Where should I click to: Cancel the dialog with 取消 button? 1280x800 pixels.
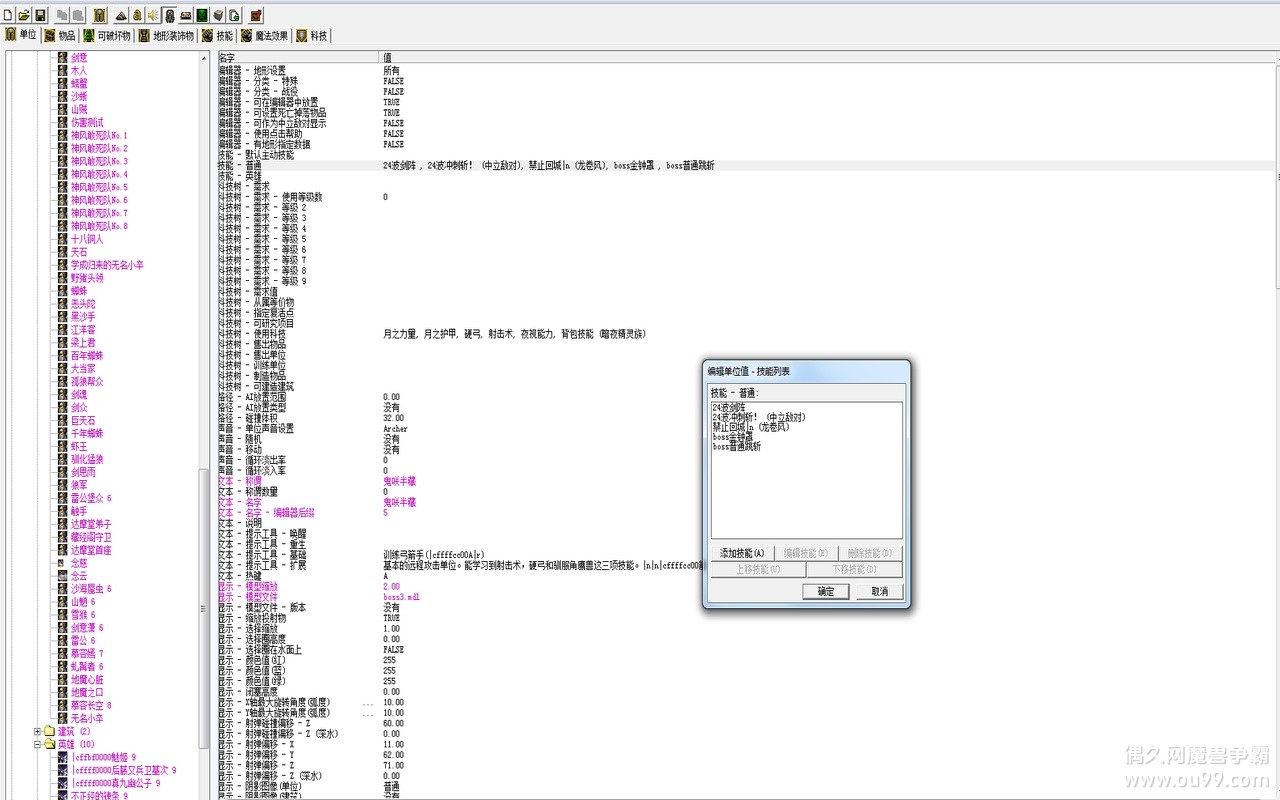(879, 591)
